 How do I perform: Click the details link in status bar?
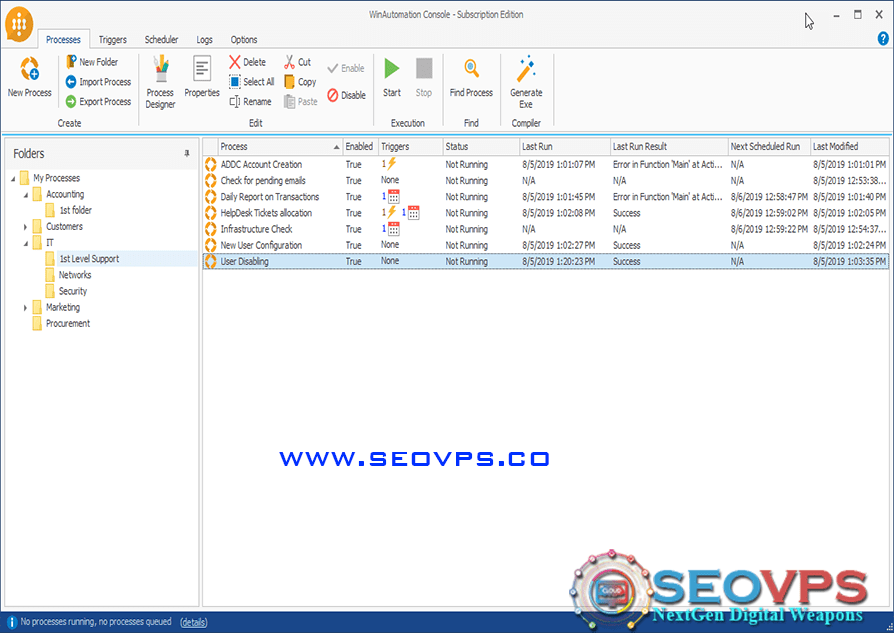coord(194,622)
